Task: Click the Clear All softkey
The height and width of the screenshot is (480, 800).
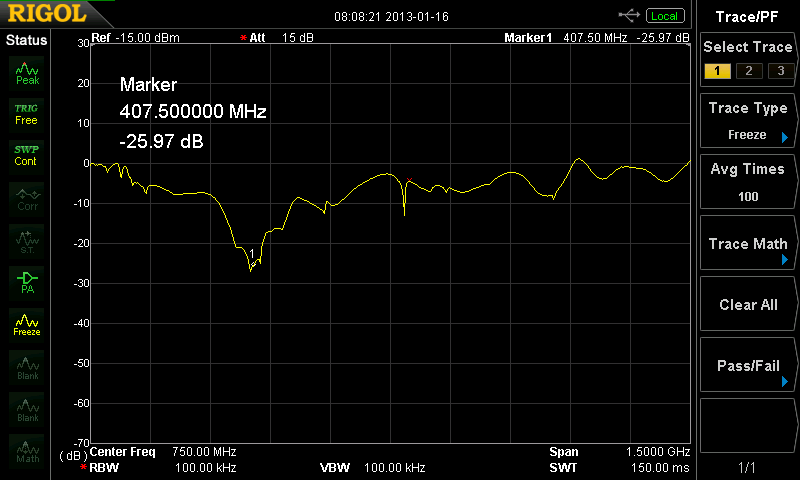Action: point(747,305)
